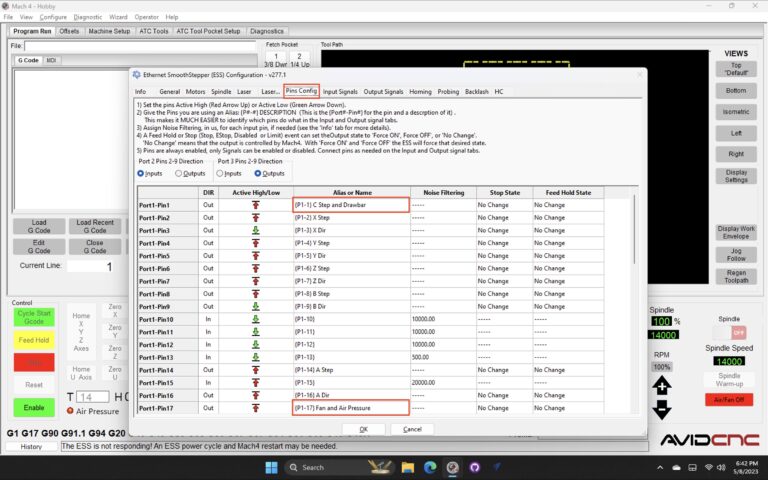Viewport: 768px width, 480px height.
Task: Click the spindle speed 100% override field
Action: (661, 321)
